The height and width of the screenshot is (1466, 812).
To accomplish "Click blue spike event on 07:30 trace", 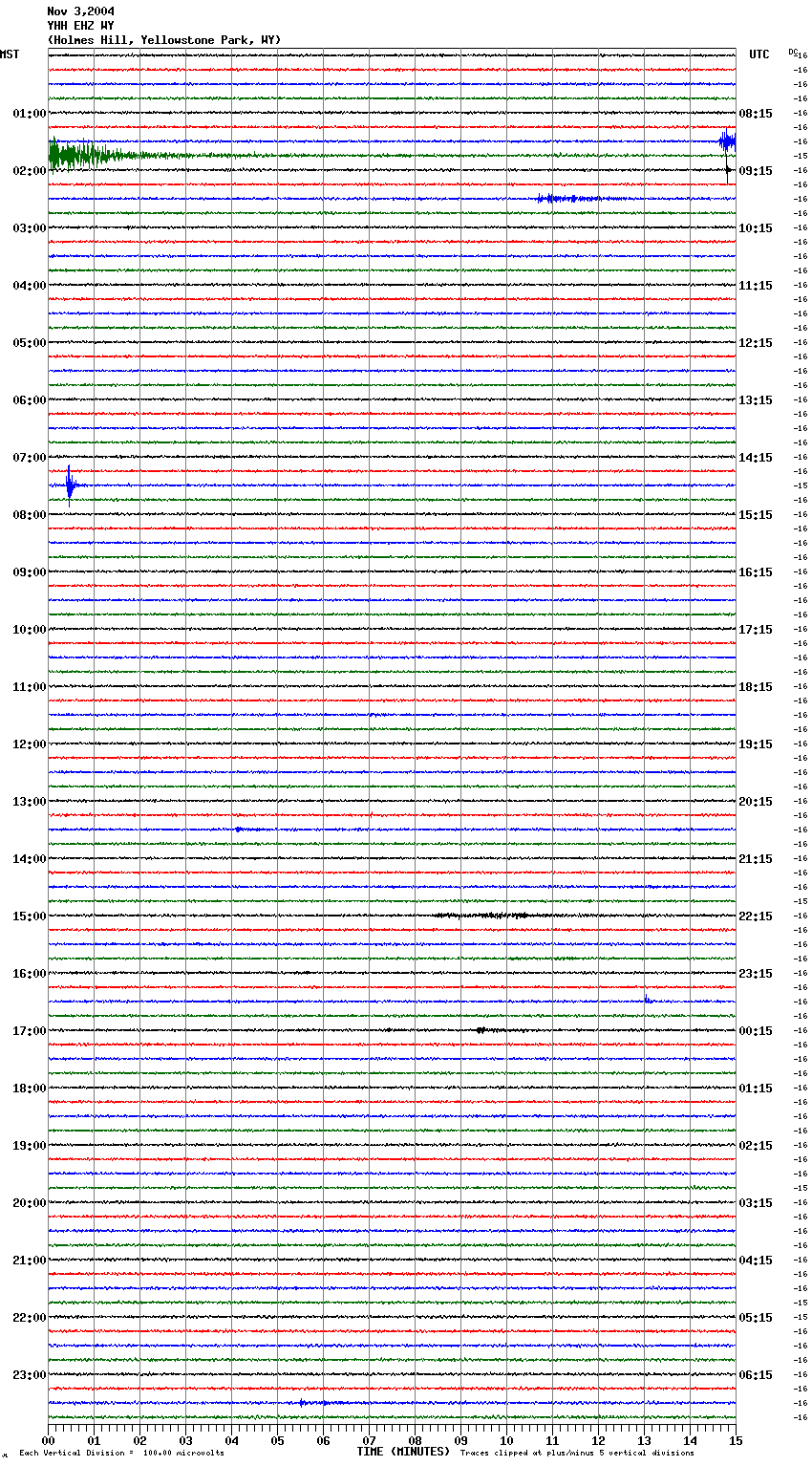I will 71,485.
